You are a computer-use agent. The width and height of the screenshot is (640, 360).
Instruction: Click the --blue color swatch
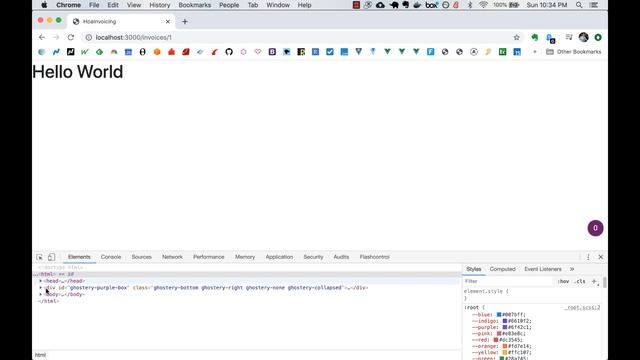499,315
